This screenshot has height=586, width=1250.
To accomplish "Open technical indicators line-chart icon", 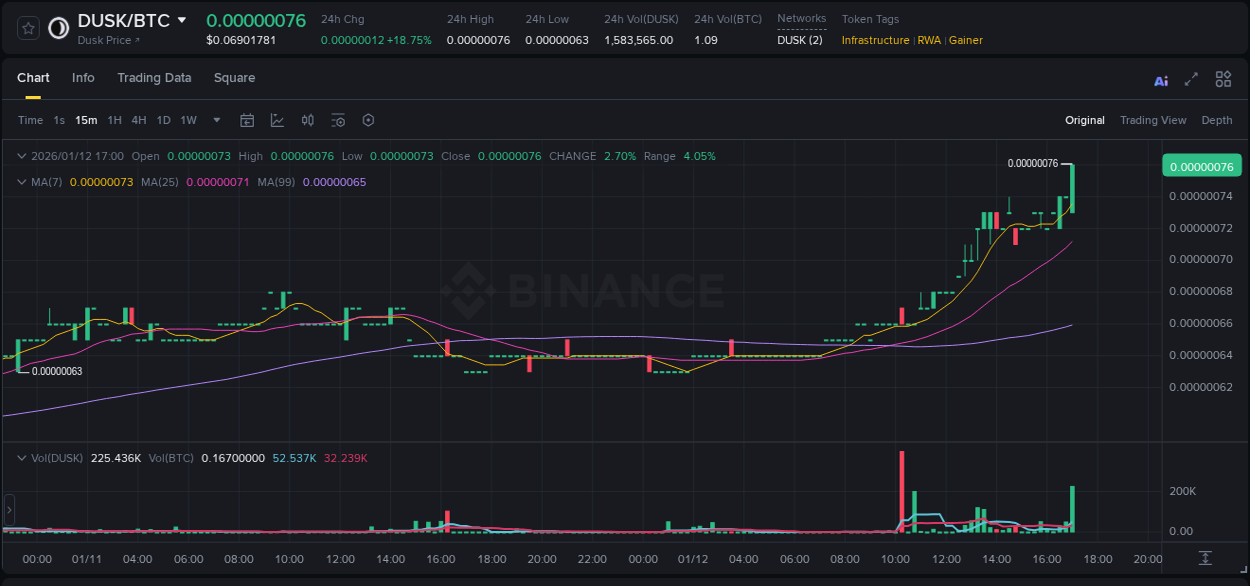I will pos(277,120).
